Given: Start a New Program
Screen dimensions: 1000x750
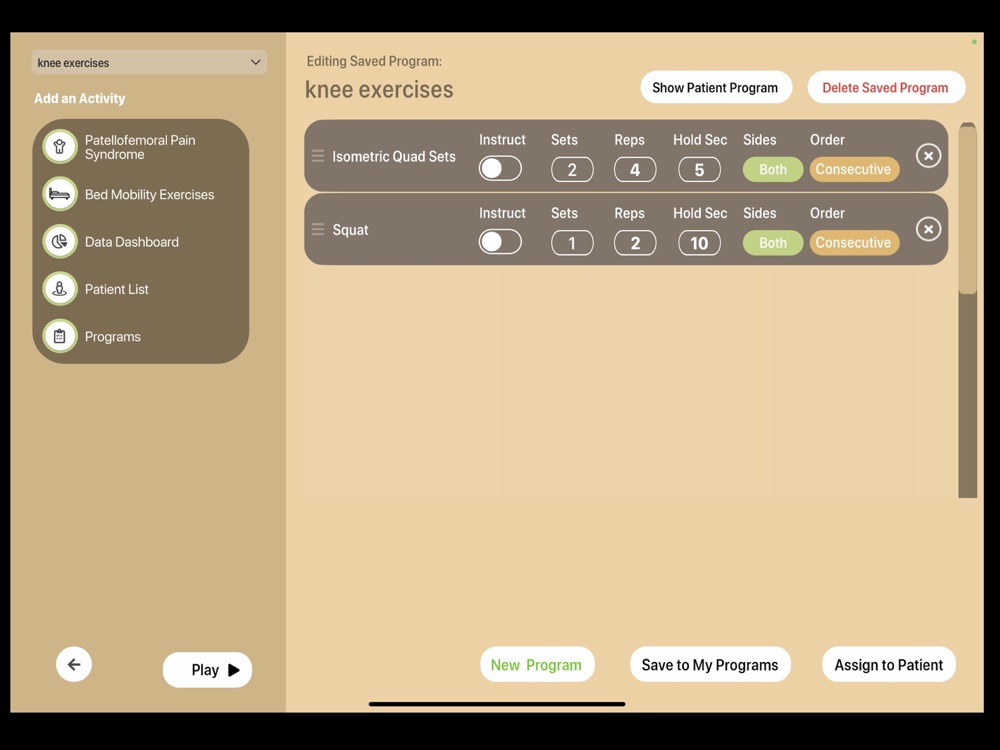Looking at the screenshot, I should click(537, 665).
